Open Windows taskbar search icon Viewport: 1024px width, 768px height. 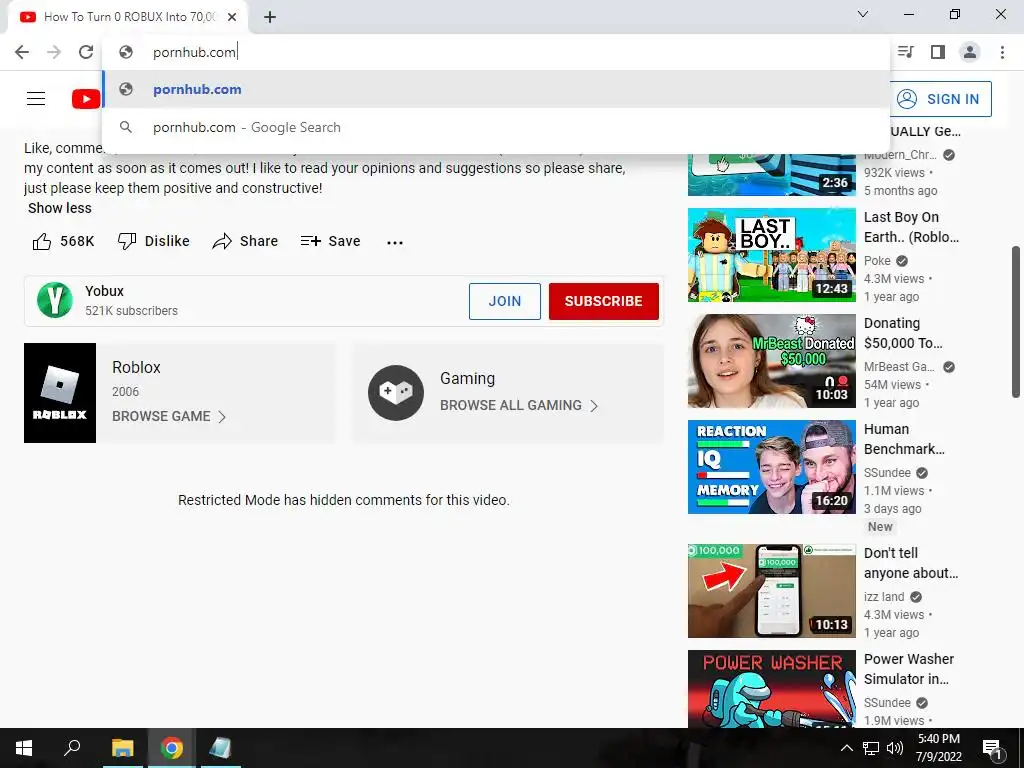coord(72,747)
